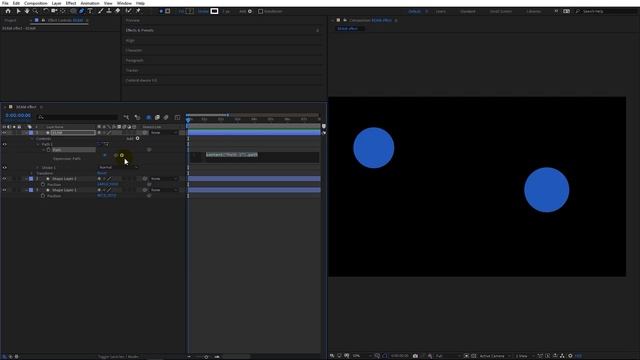
Task: Switch to the Effect Controls tab
Action: pos(65,20)
